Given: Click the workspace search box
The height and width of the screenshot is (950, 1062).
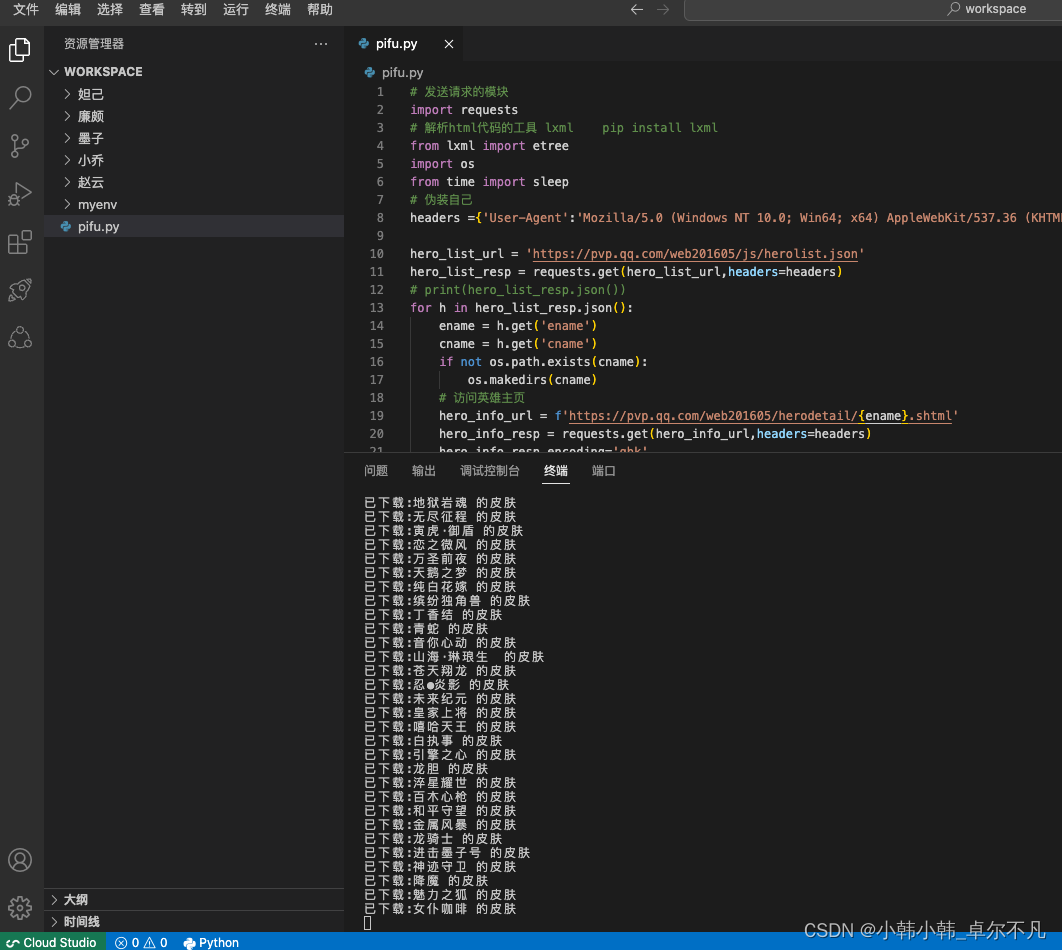Looking at the screenshot, I should click(x=874, y=9).
